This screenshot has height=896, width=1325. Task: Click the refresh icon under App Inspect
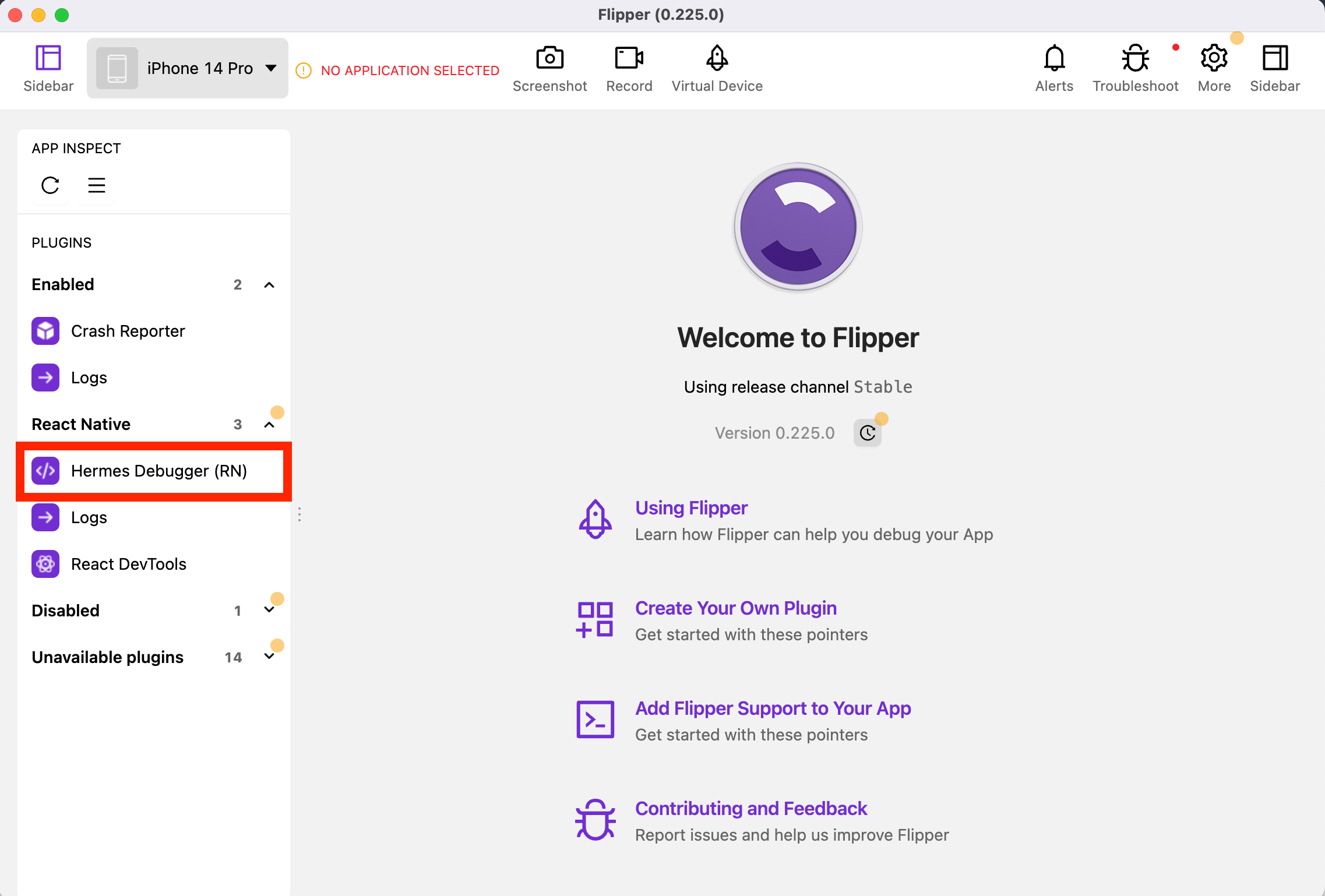tap(50, 185)
